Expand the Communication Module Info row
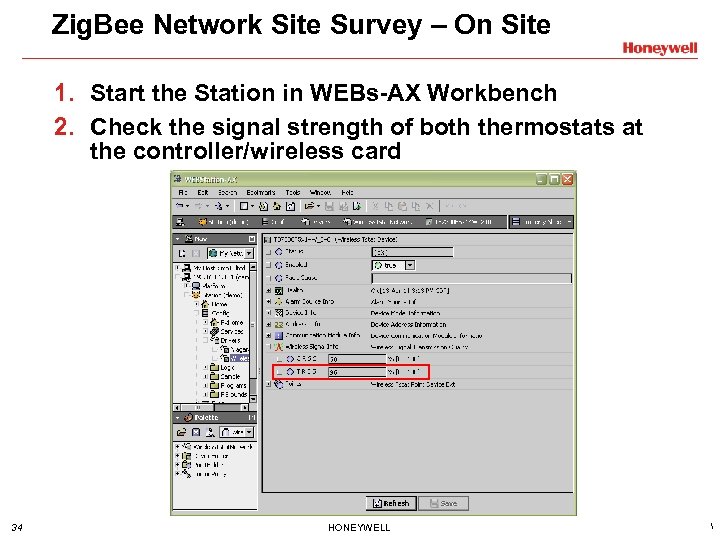This screenshot has width=720, height=540. [x=269, y=336]
